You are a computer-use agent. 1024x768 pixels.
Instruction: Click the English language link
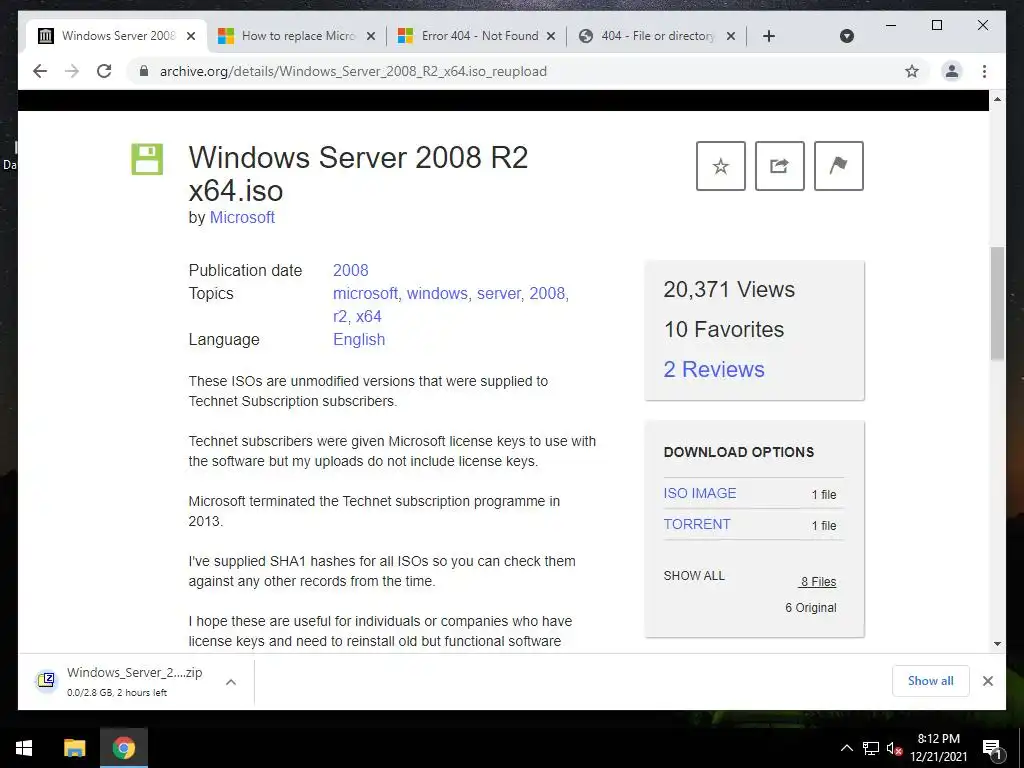click(359, 340)
